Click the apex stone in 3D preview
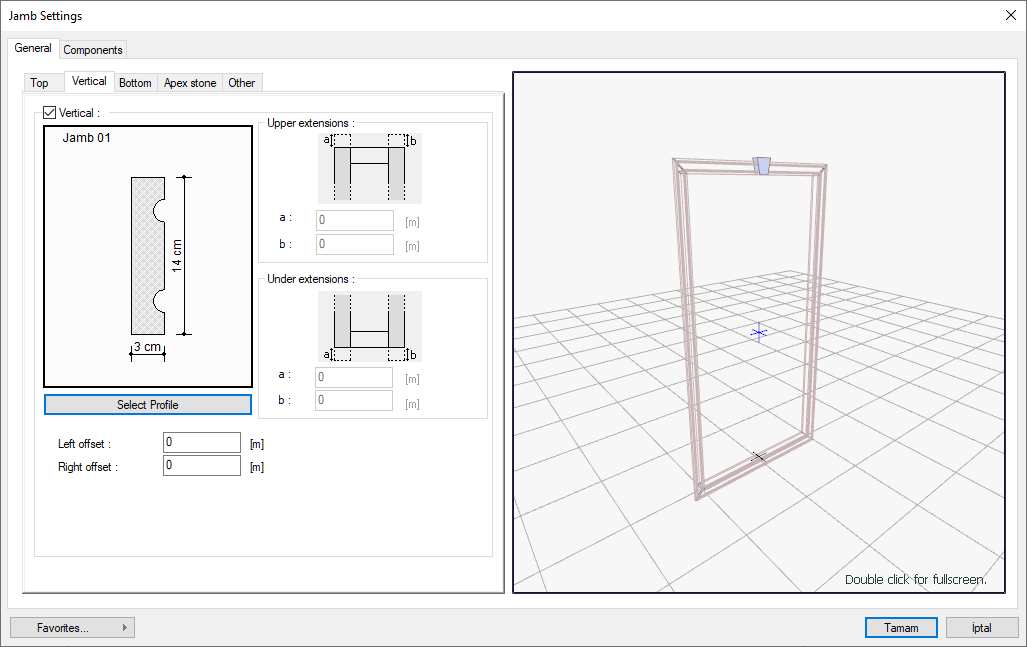 pos(762,166)
